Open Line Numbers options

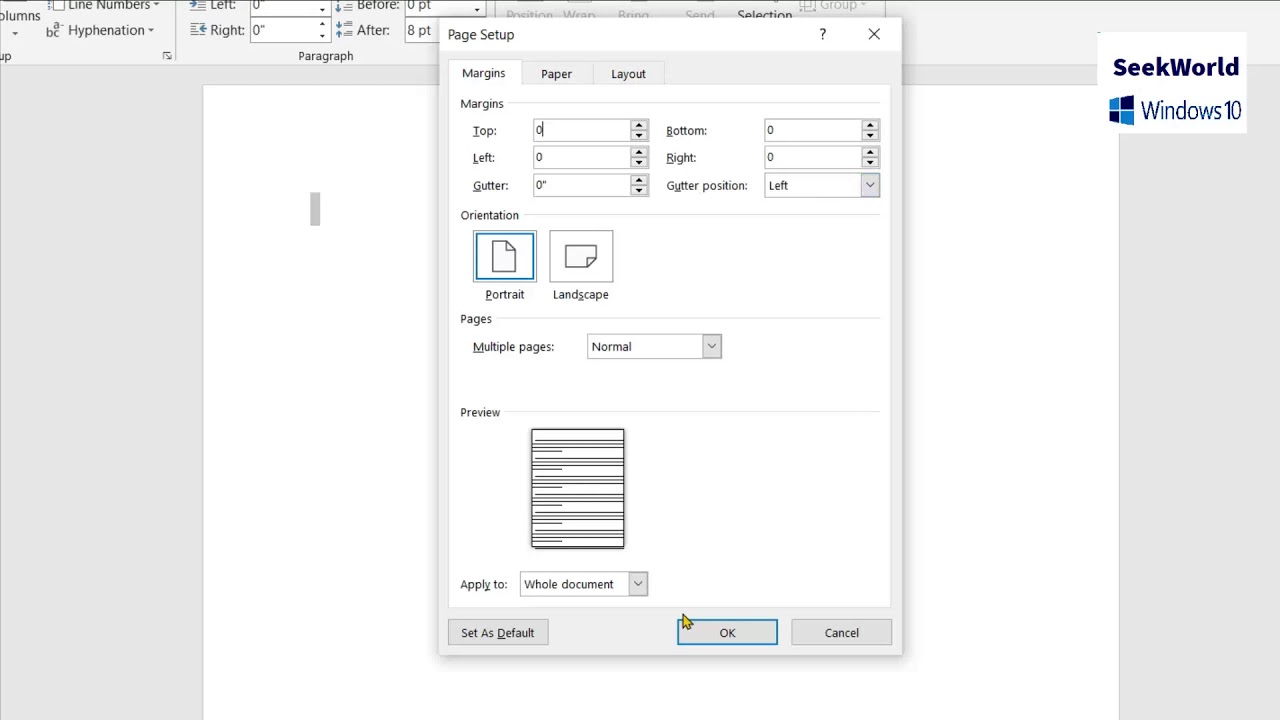[103, 6]
